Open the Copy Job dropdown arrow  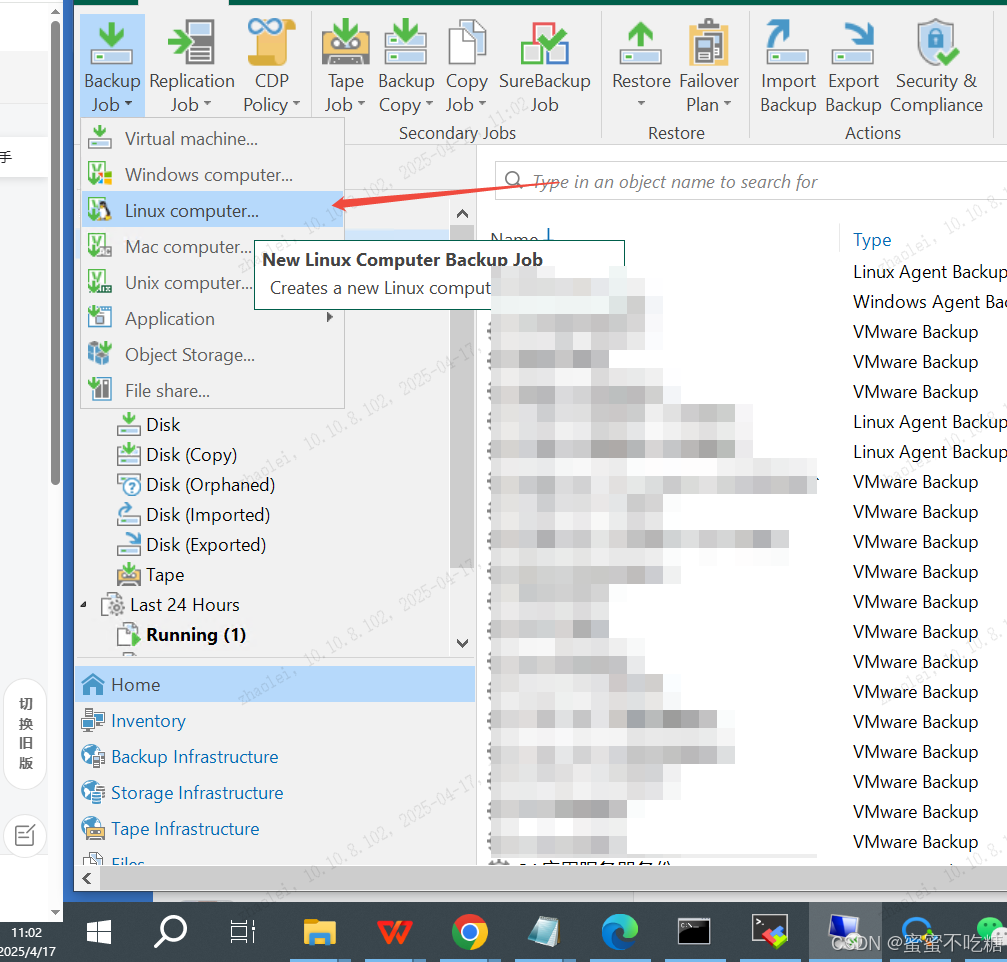(x=482, y=104)
